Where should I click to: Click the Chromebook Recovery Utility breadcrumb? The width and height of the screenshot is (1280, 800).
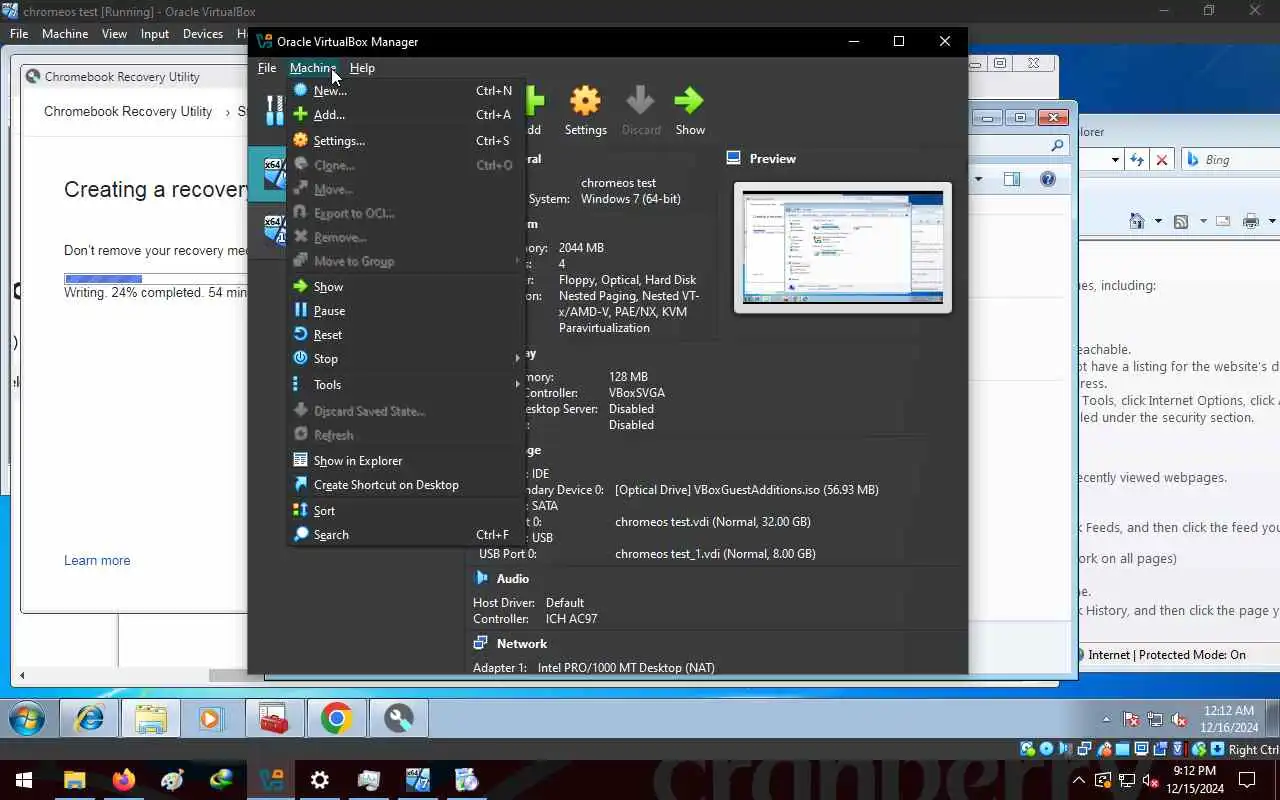[128, 111]
